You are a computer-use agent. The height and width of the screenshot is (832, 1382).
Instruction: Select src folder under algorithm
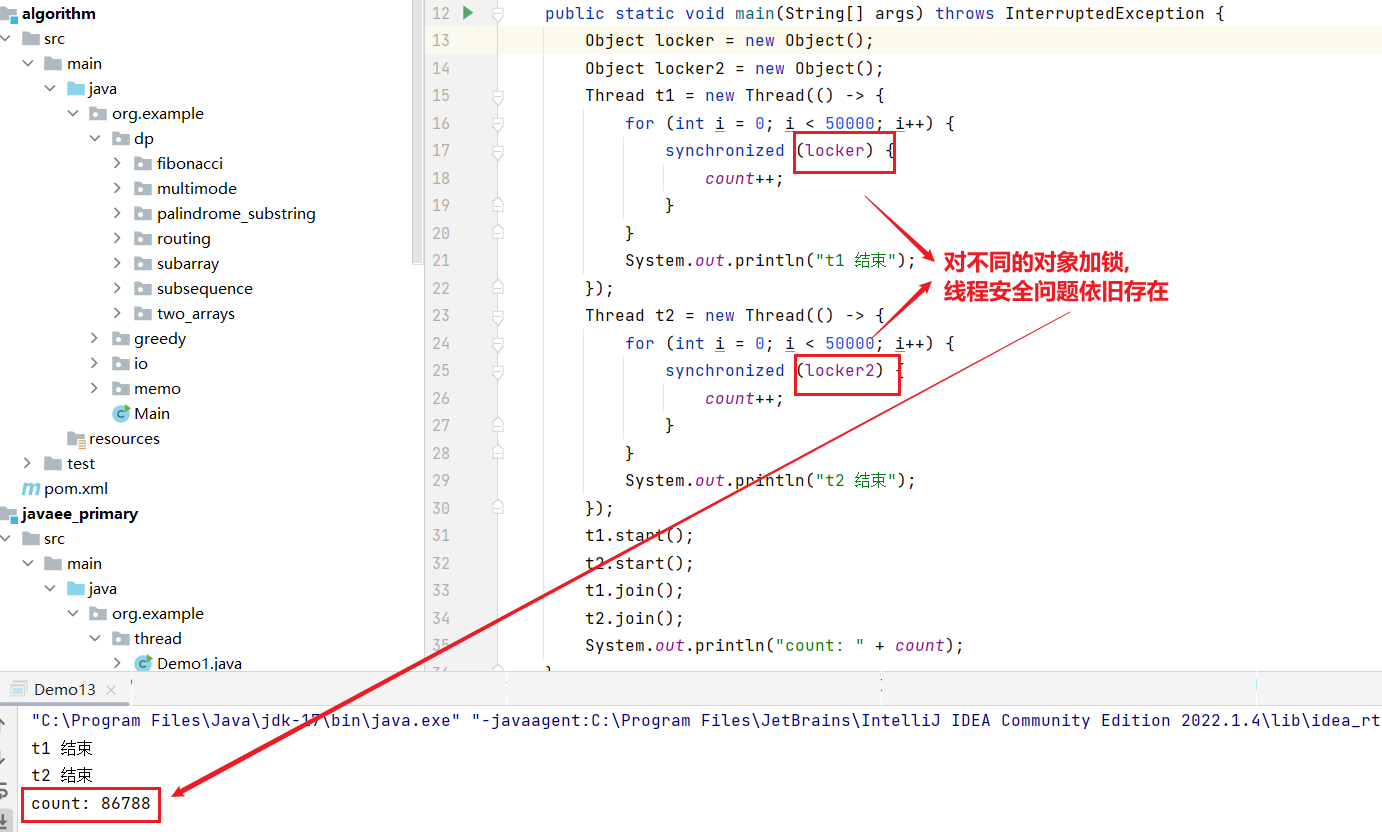pos(54,38)
